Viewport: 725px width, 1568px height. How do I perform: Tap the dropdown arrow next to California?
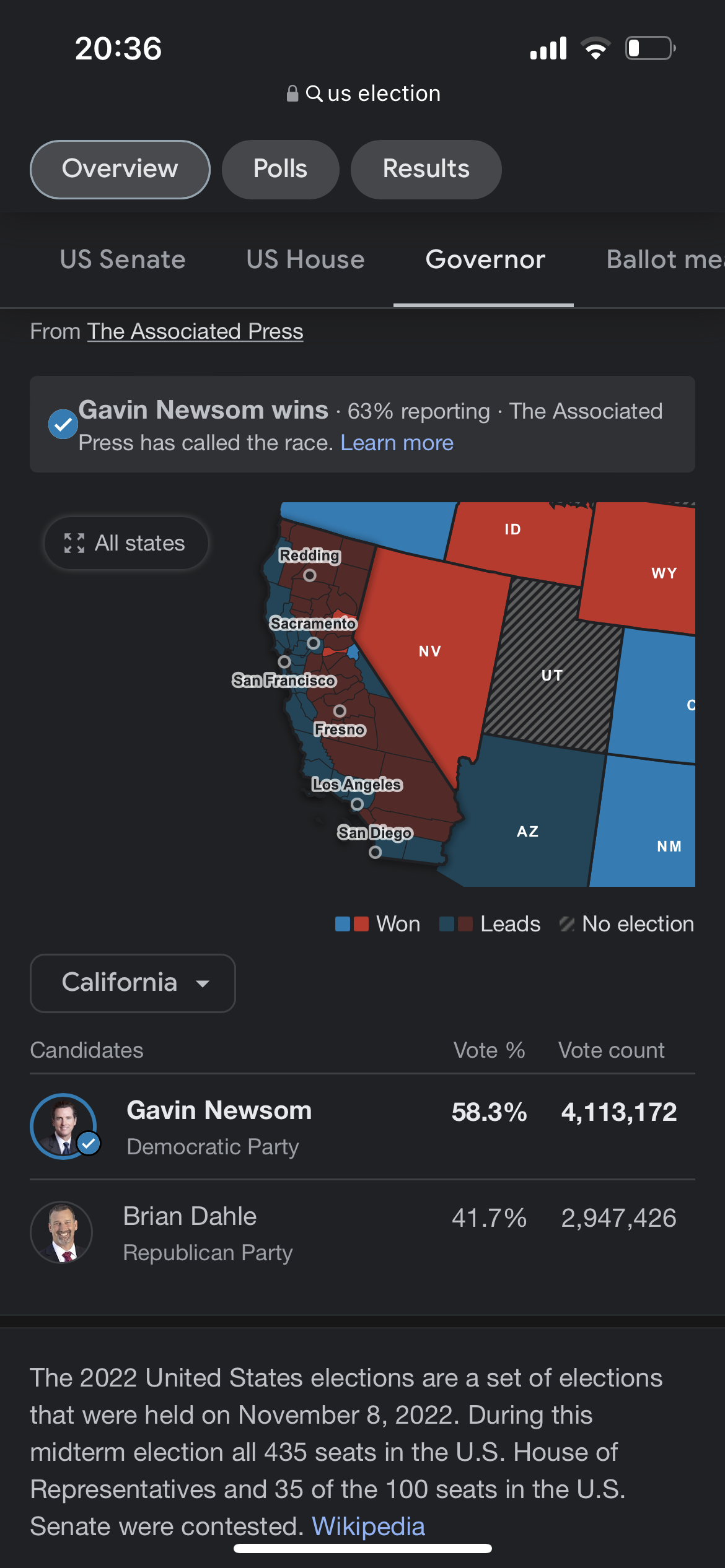[x=203, y=983]
